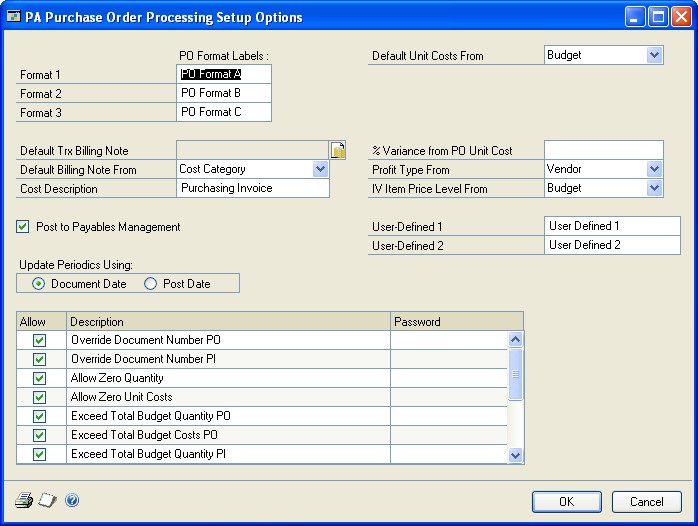Click the Format 2 field with PO Format B
698x526 pixels.
pos(224,93)
